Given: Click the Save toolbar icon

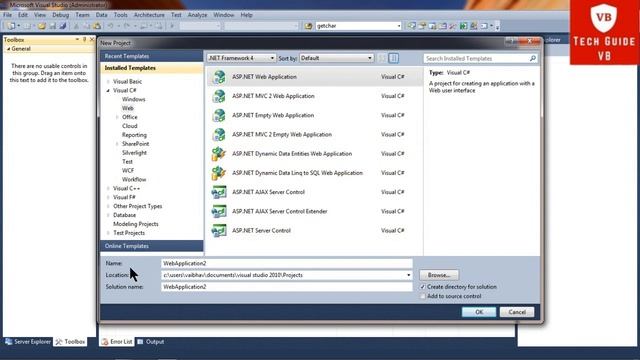Looking at the screenshot, I should (53, 26).
